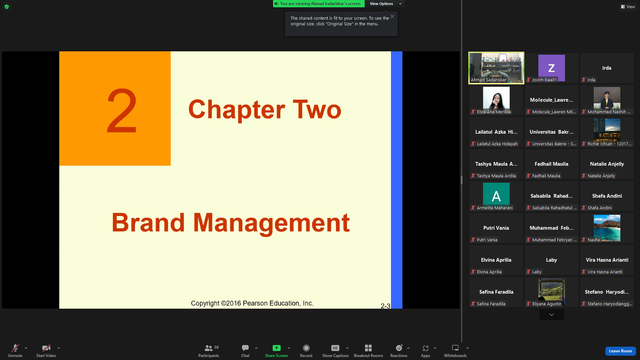Select the Armelita Maharani tile
The image size is (640, 360).
[496, 196]
